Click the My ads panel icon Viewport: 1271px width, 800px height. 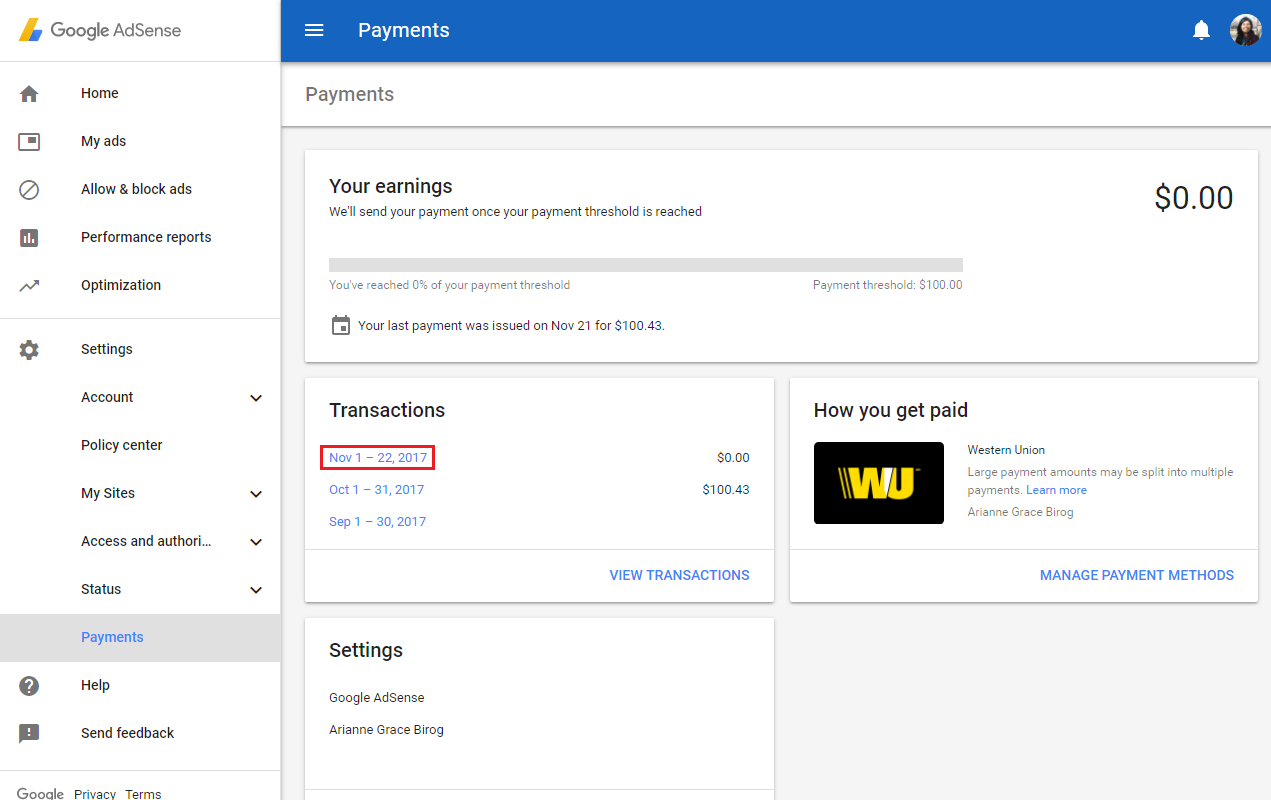click(x=29, y=141)
